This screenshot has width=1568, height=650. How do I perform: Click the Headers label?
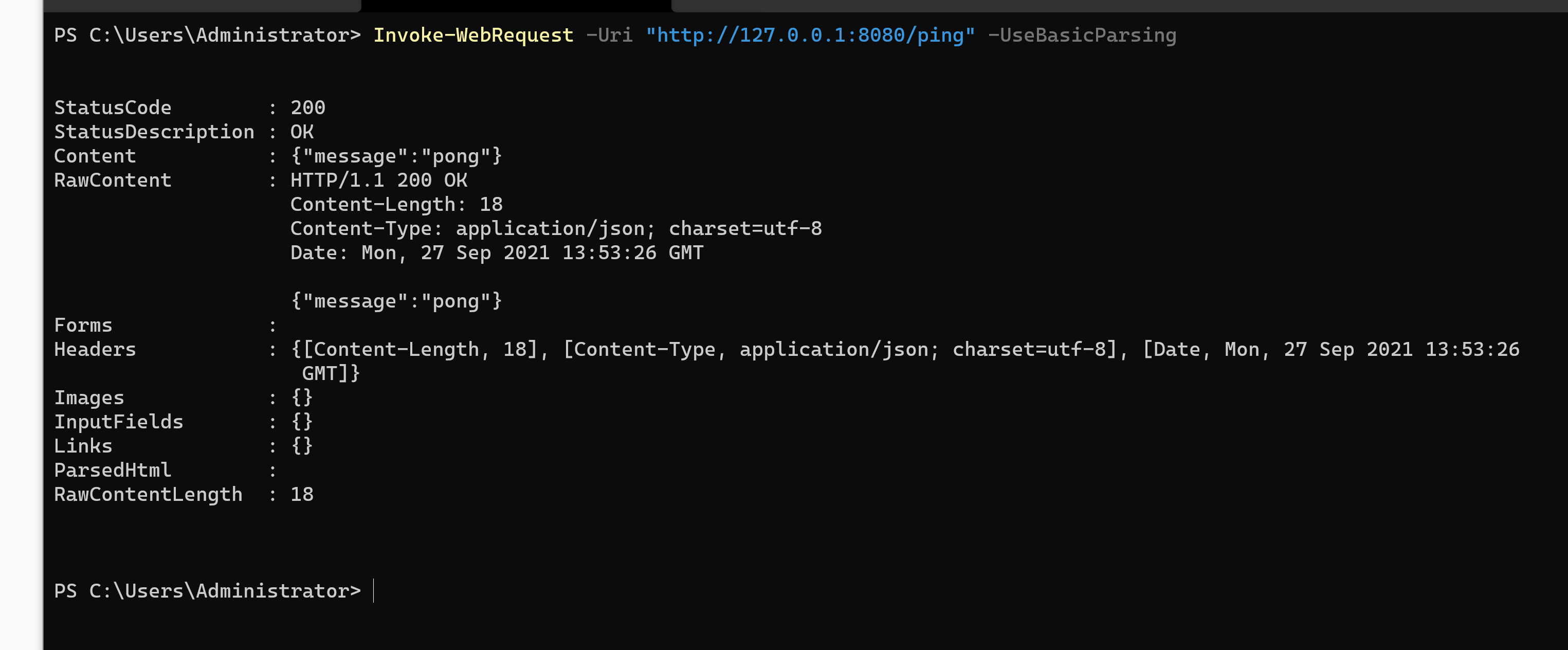pyautogui.click(x=95, y=349)
